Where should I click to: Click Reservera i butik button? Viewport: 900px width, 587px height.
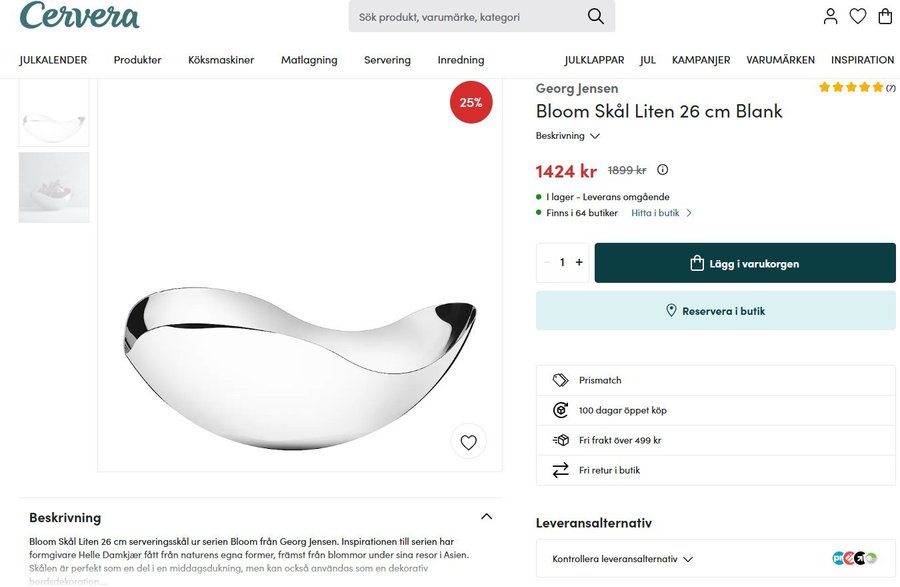715,311
